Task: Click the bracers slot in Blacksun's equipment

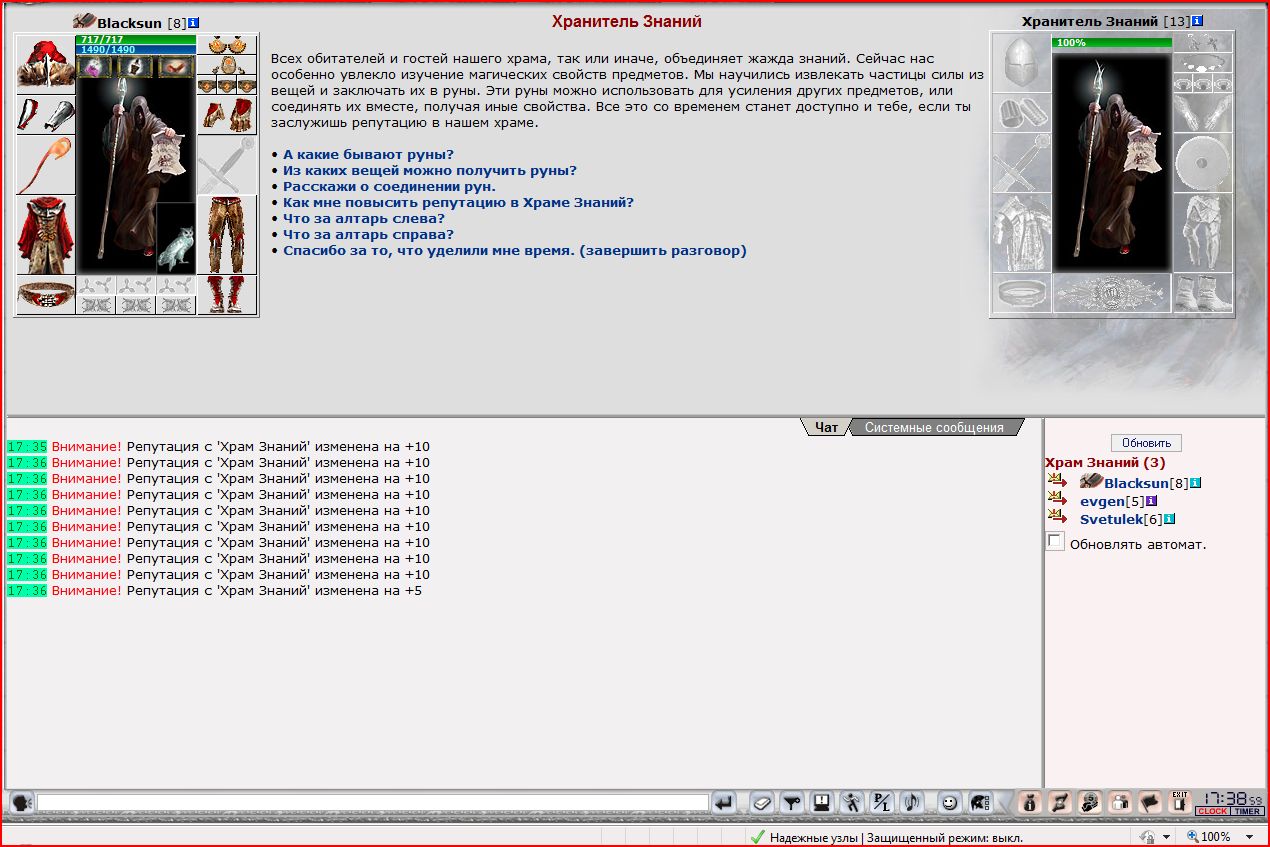Action: (x=46, y=114)
